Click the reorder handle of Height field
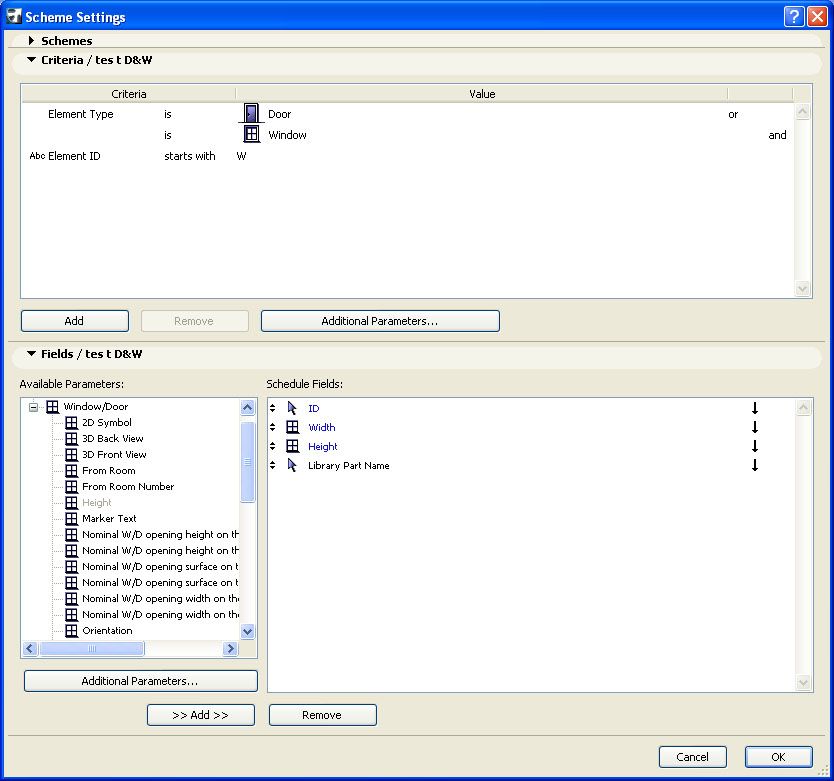The height and width of the screenshot is (781, 834). point(272,446)
